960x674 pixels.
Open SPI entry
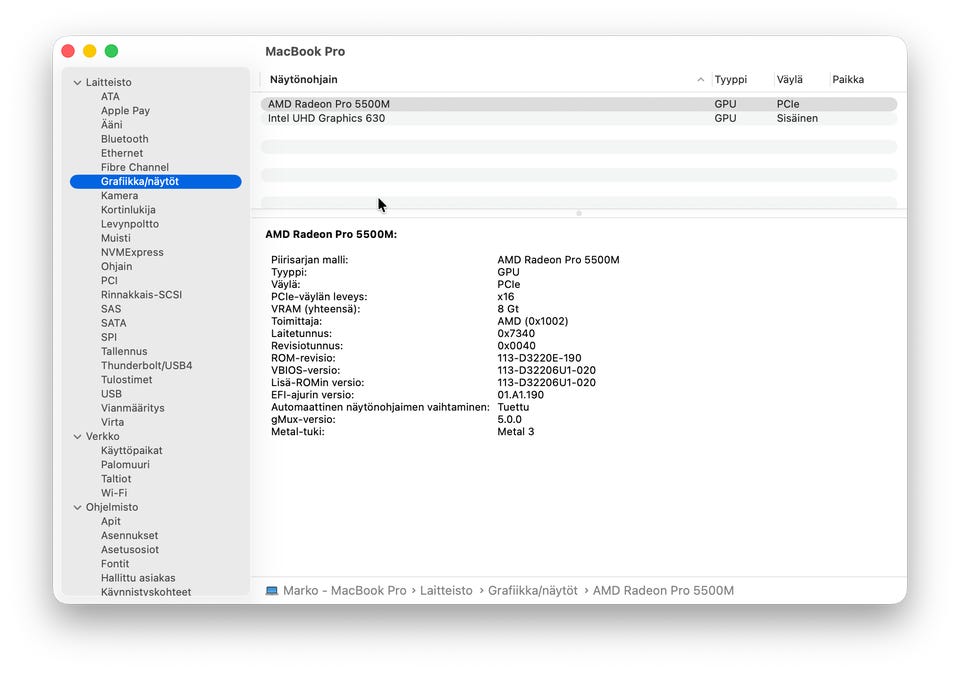pyautogui.click(x=108, y=337)
